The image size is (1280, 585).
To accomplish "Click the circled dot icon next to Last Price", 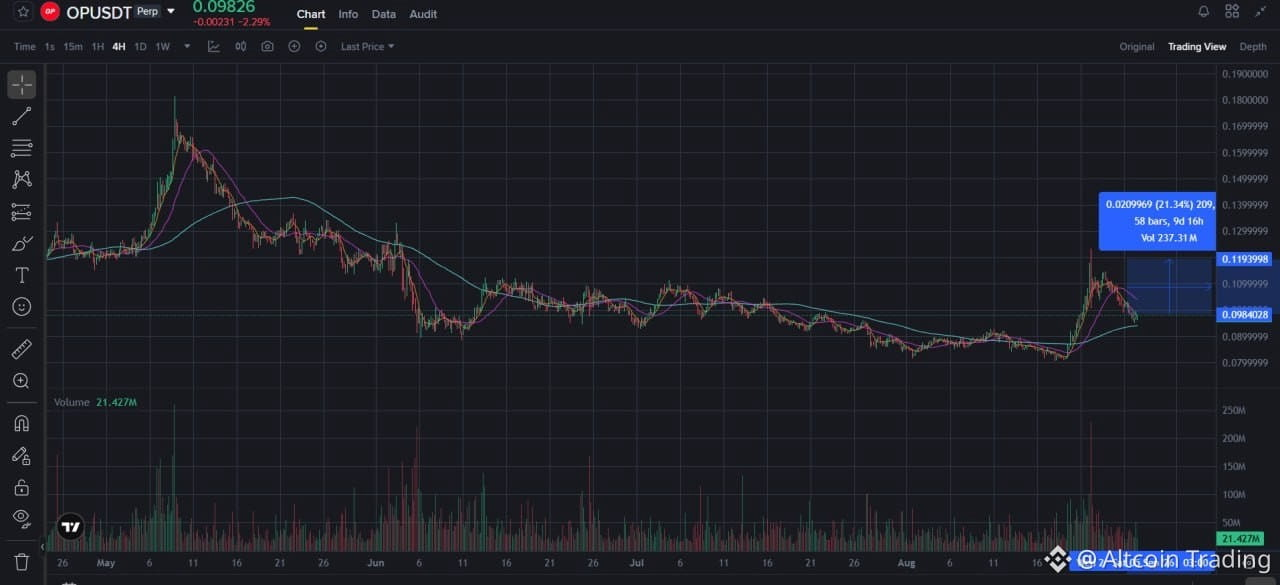I will point(321,46).
